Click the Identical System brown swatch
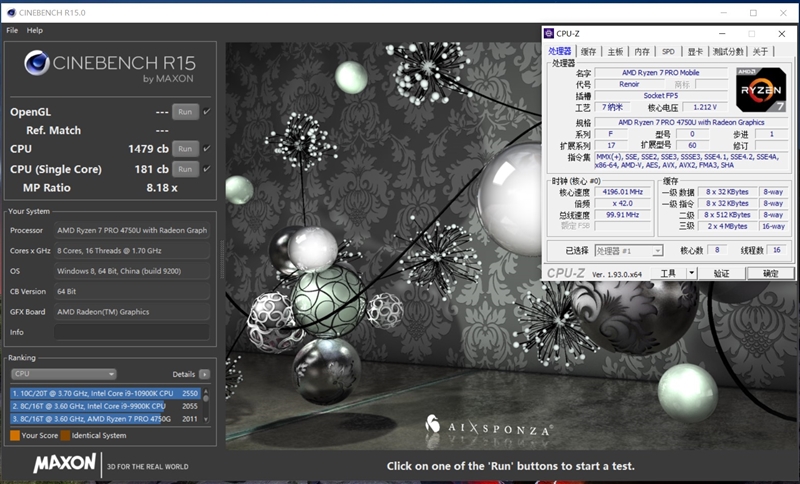The width and height of the screenshot is (800, 484). click(65, 436)
